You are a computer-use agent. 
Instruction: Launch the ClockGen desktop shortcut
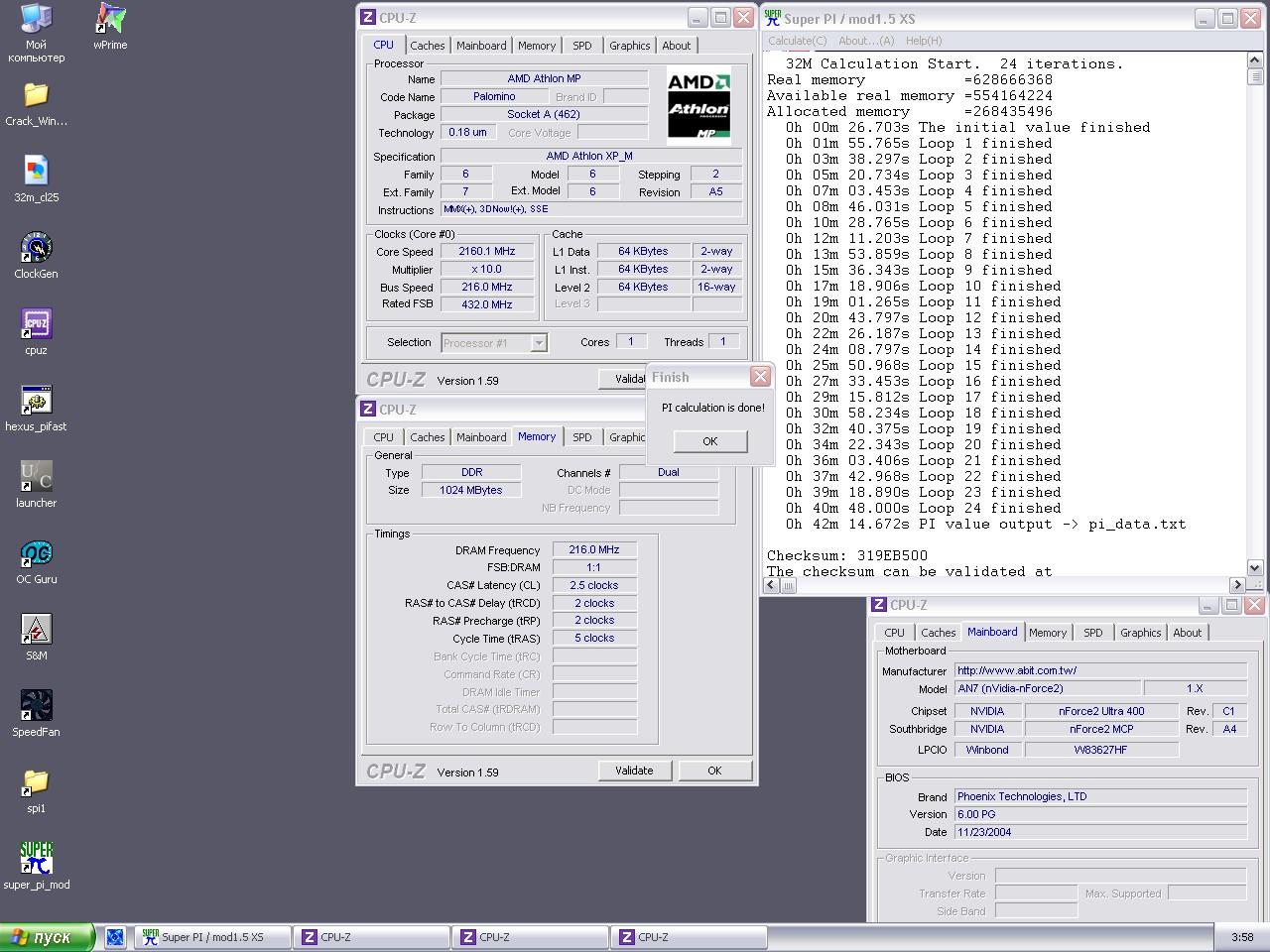click(x=36, y=256)
